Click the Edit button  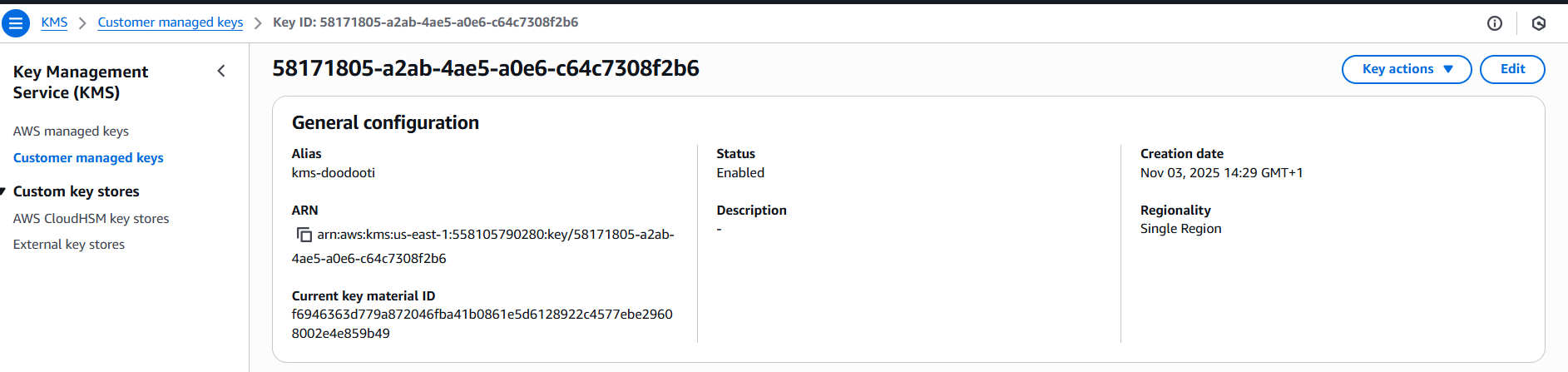click(1511, 69)
